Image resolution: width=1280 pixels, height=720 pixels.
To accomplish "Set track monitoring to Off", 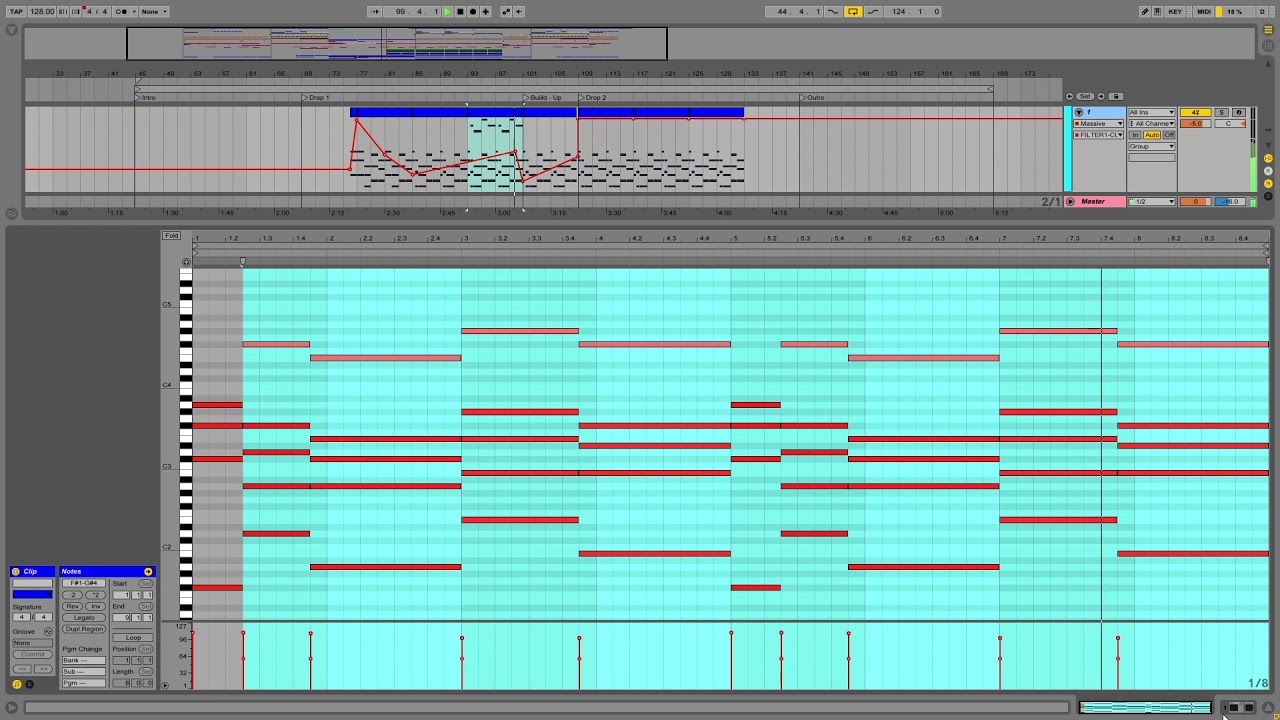I will [x=1169, y=135].
